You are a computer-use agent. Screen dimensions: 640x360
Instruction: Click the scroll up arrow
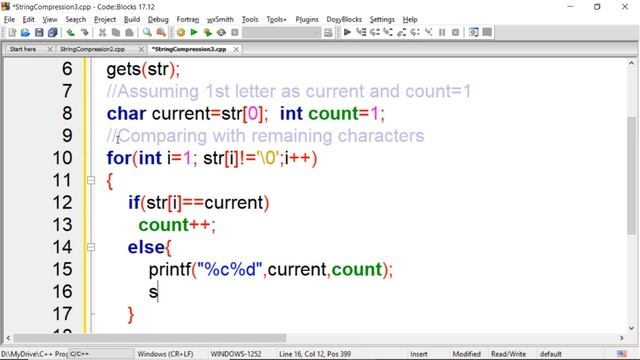coord(631,63)
